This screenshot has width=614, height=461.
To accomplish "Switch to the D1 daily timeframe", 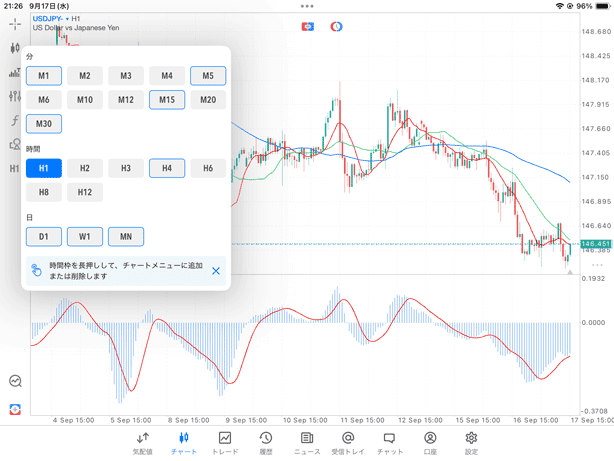I will point(44,237).
